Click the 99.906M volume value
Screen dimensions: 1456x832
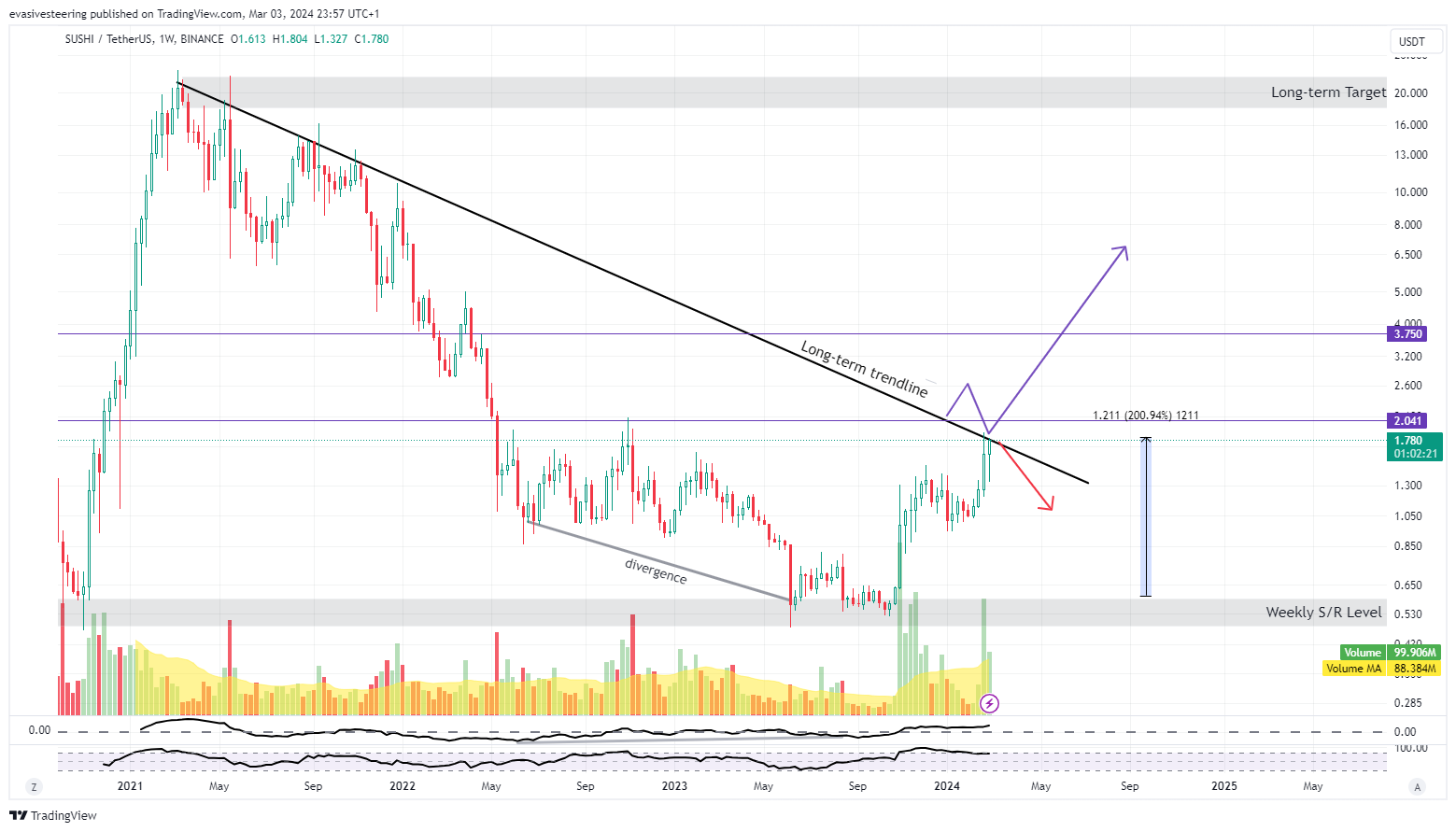pos(1415,653)
